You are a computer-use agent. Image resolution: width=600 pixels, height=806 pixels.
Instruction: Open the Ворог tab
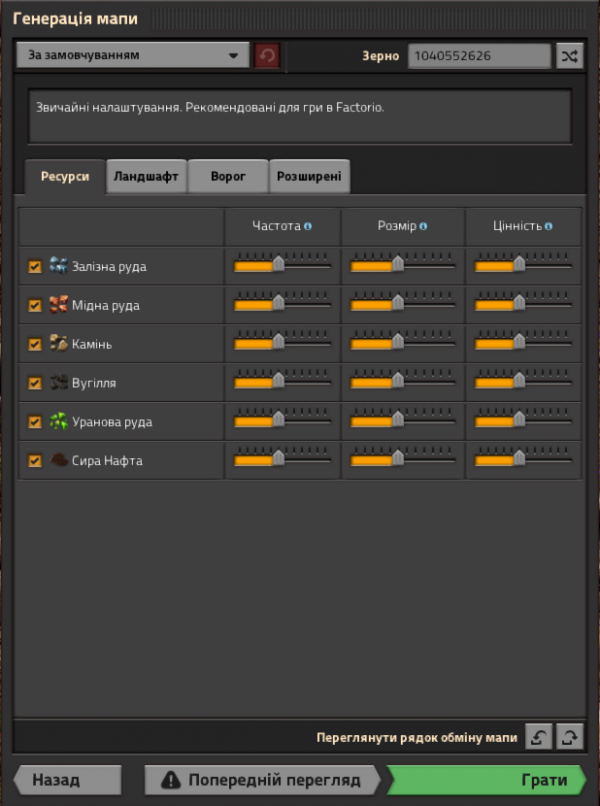click(228, 176)
